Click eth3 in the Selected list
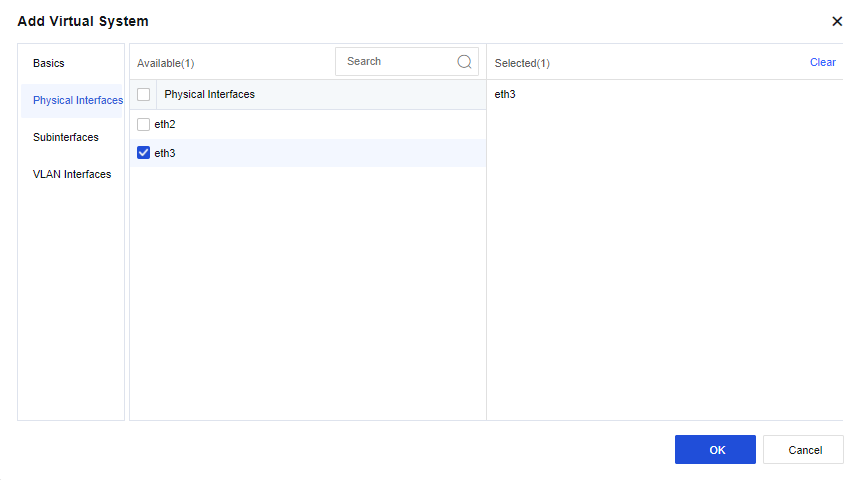The image size is (858, 480). pos(505,94)
